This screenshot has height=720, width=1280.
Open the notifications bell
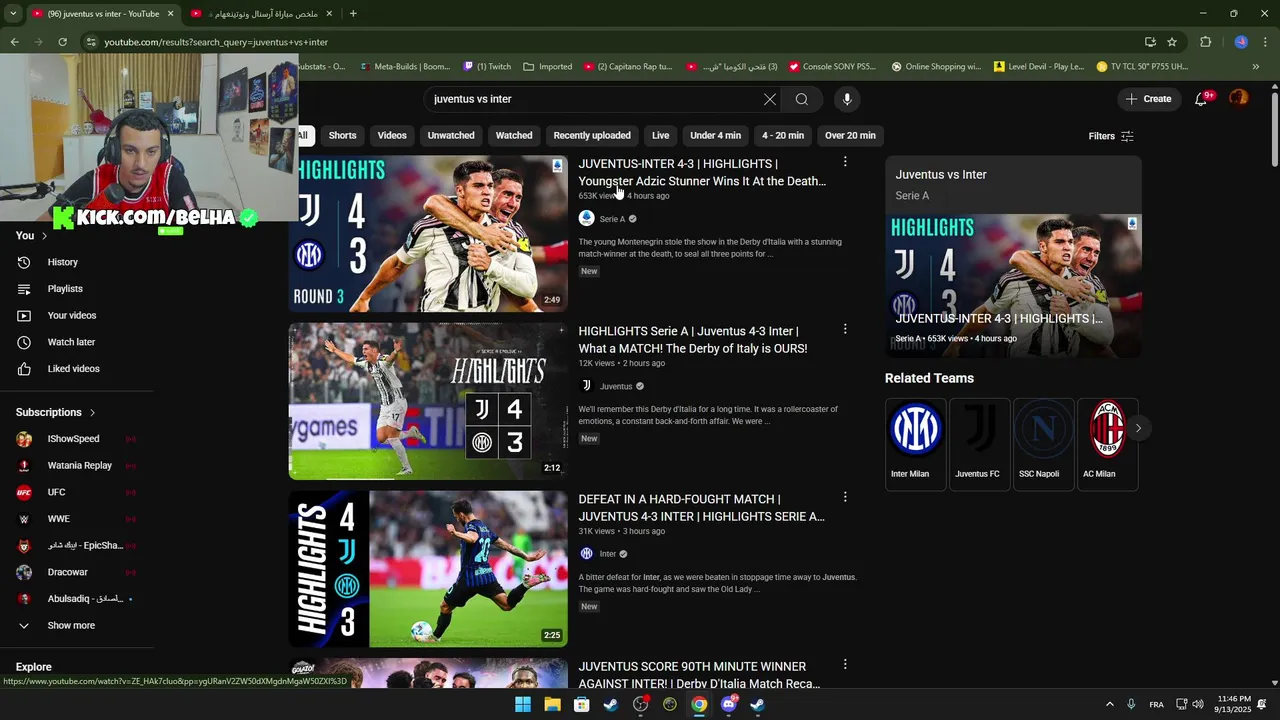[x=1202, y=99]
